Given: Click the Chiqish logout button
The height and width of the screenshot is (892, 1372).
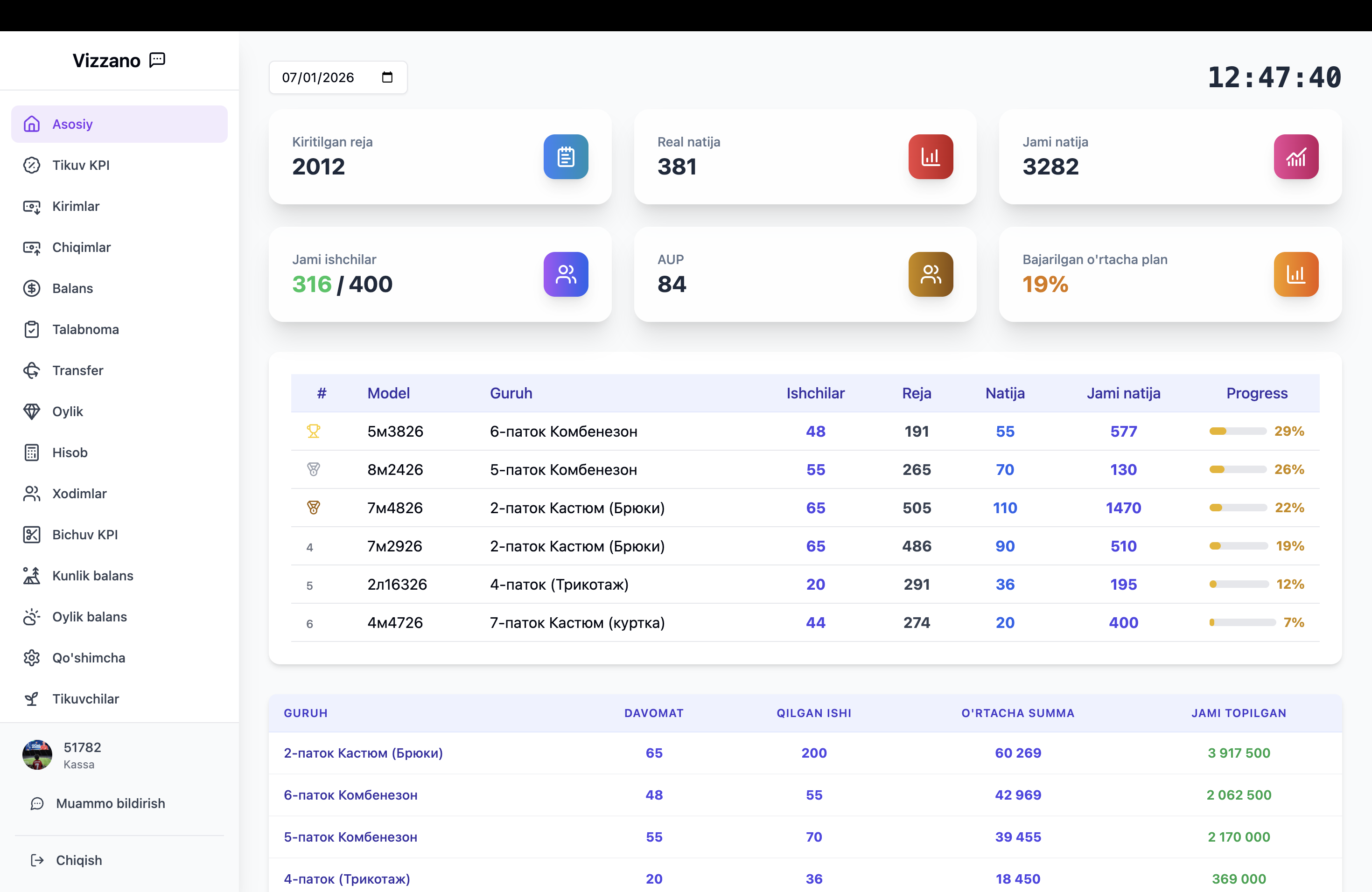Looking at the screenshot, I should click(x=78, y=860).
